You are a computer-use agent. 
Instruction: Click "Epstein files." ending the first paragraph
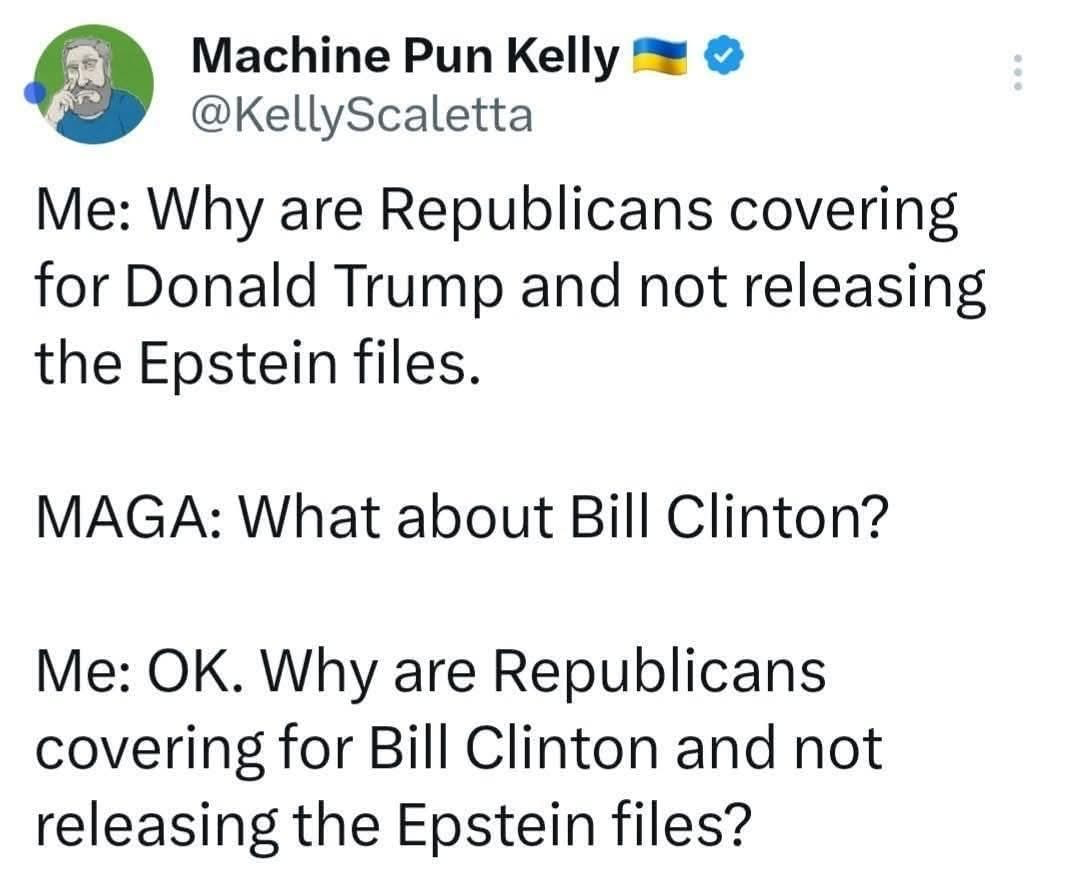point(309,365)
